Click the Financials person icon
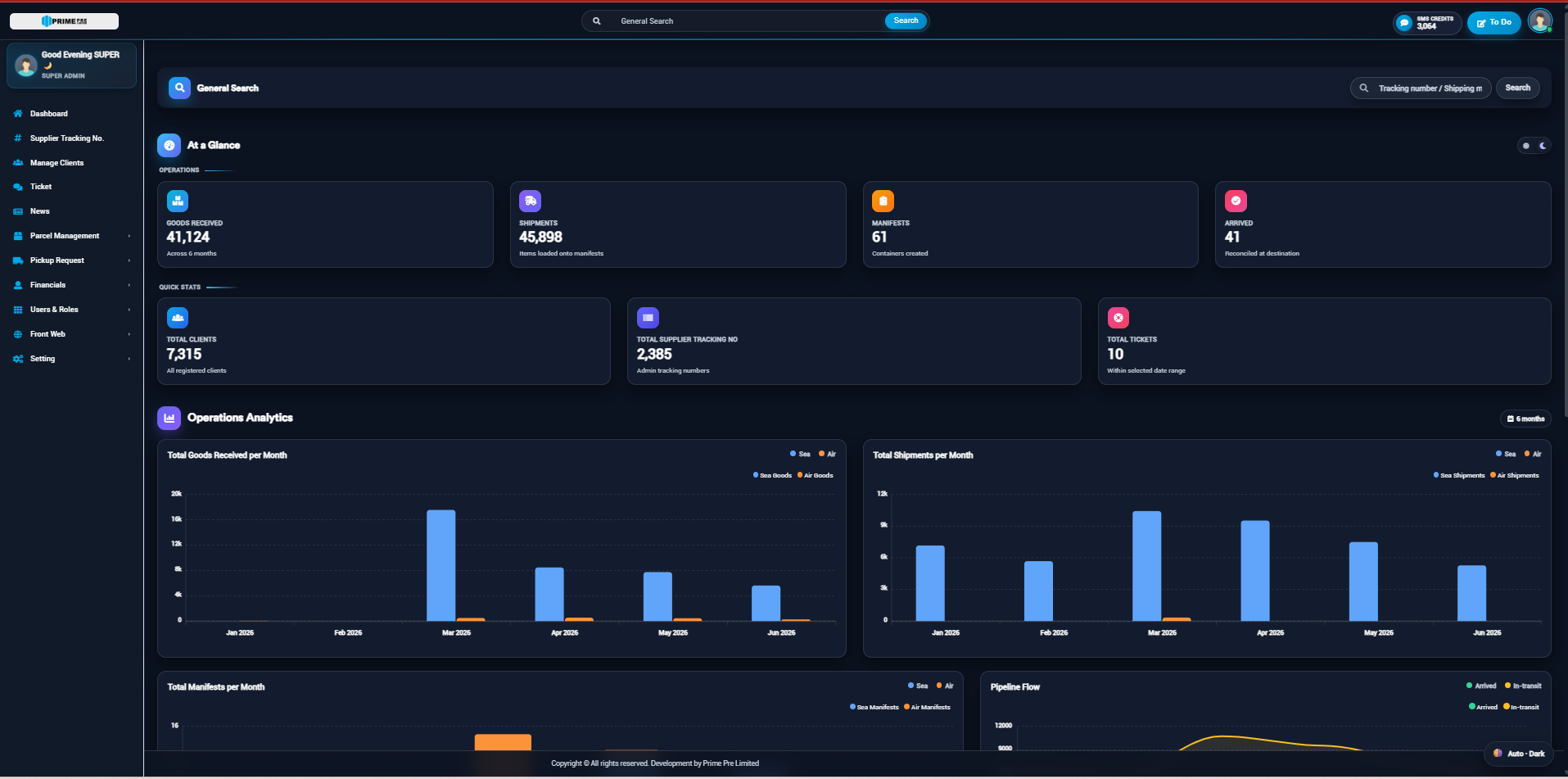Screen dimensions: 1568x779 pos(18,285)
